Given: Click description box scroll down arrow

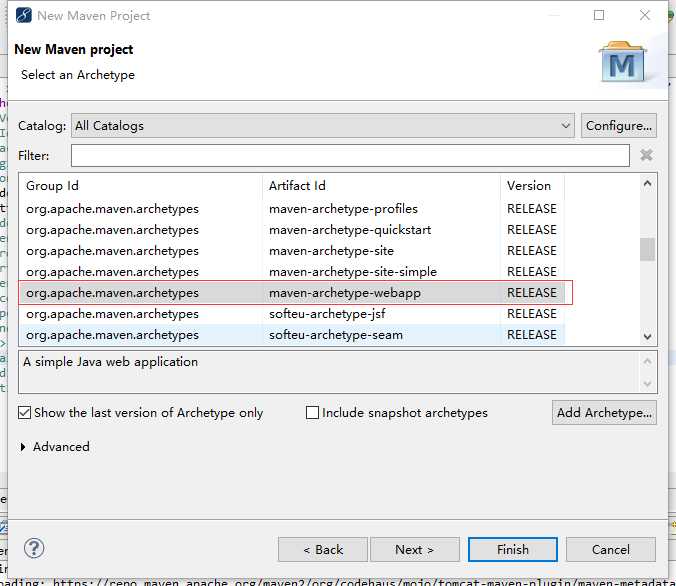Looking at the screenshot, I should (647, 383).
